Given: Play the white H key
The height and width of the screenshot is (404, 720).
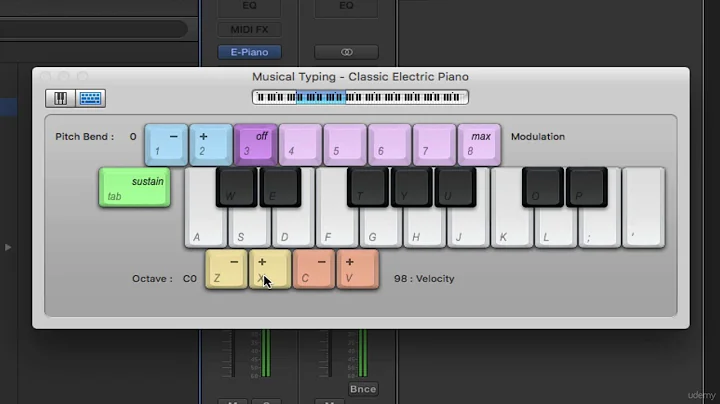Looking at the screenshot, I should pyautogui.click(x=424, y=228).
